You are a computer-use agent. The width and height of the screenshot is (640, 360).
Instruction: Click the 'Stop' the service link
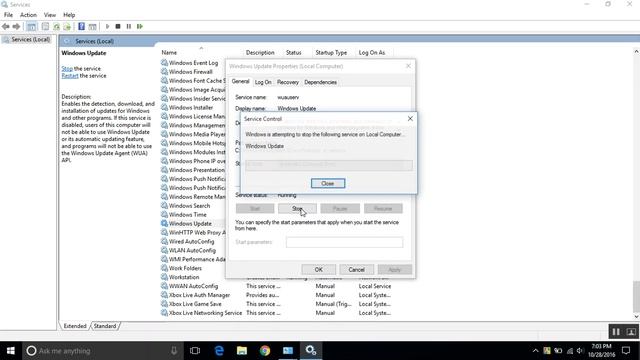click(67, 69)
